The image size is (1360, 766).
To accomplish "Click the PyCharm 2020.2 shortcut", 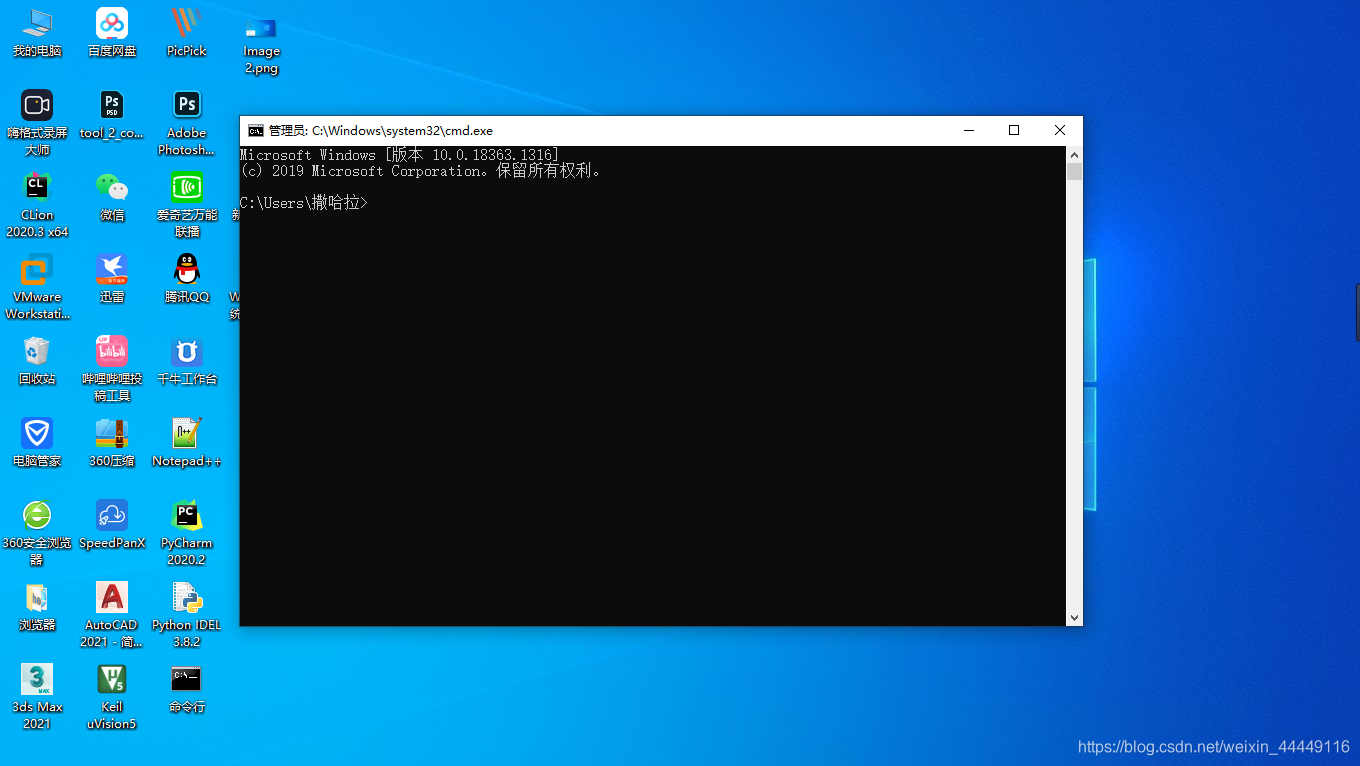I will click(187, 533).
